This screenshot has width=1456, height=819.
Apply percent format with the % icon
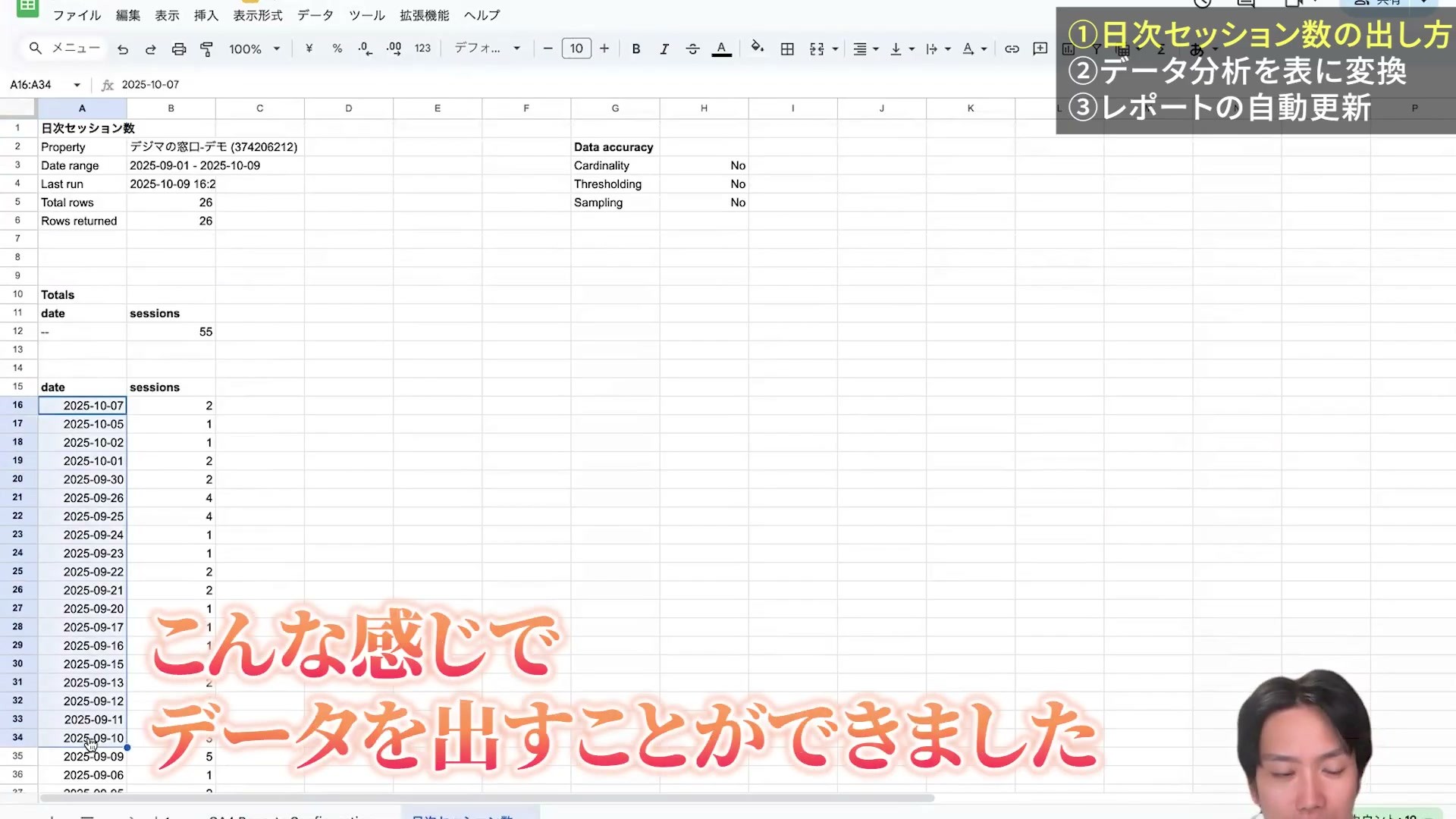click(x=337, y=49)
